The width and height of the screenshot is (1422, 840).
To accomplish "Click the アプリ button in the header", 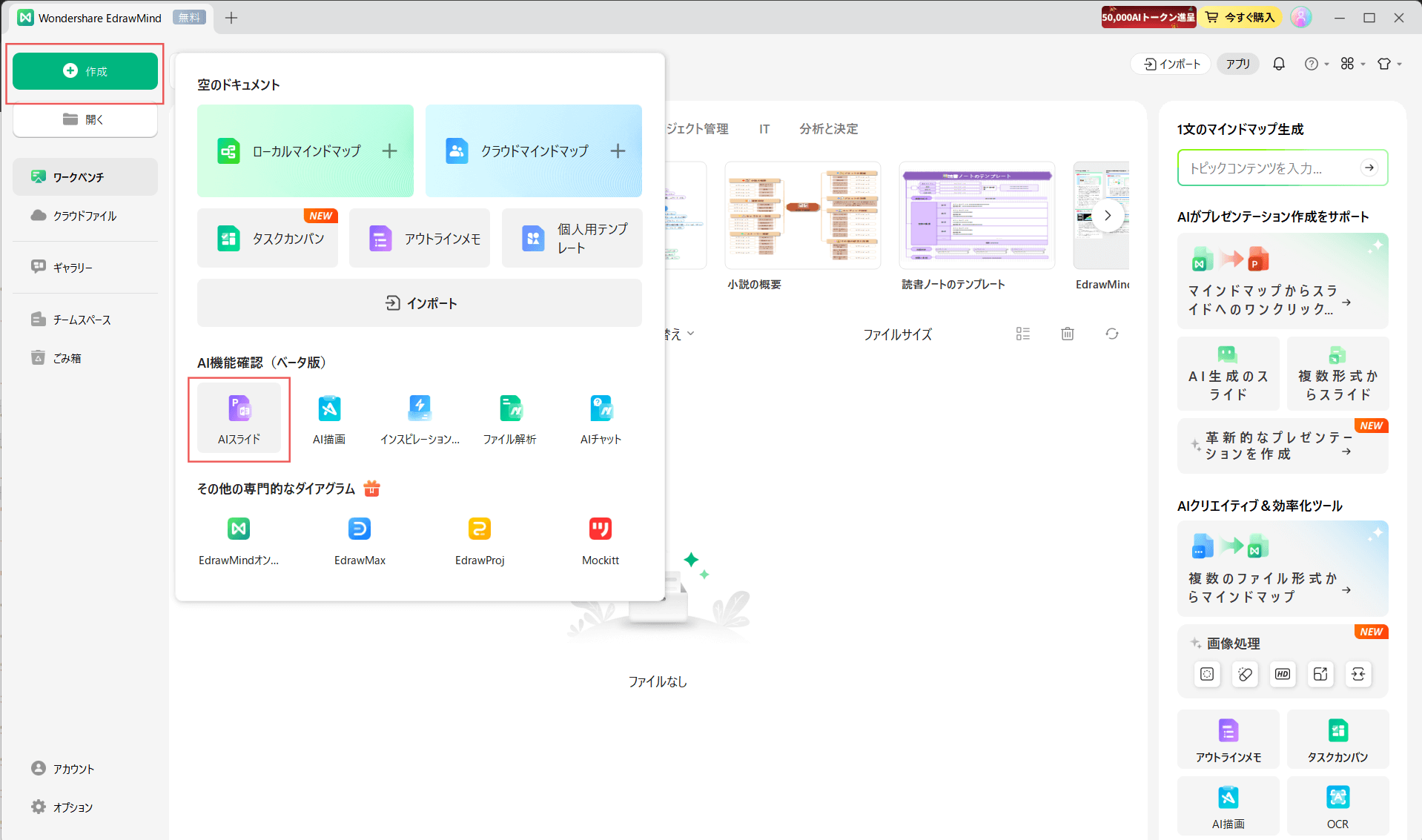I will pyautogui.click(x=1237, y=64).
